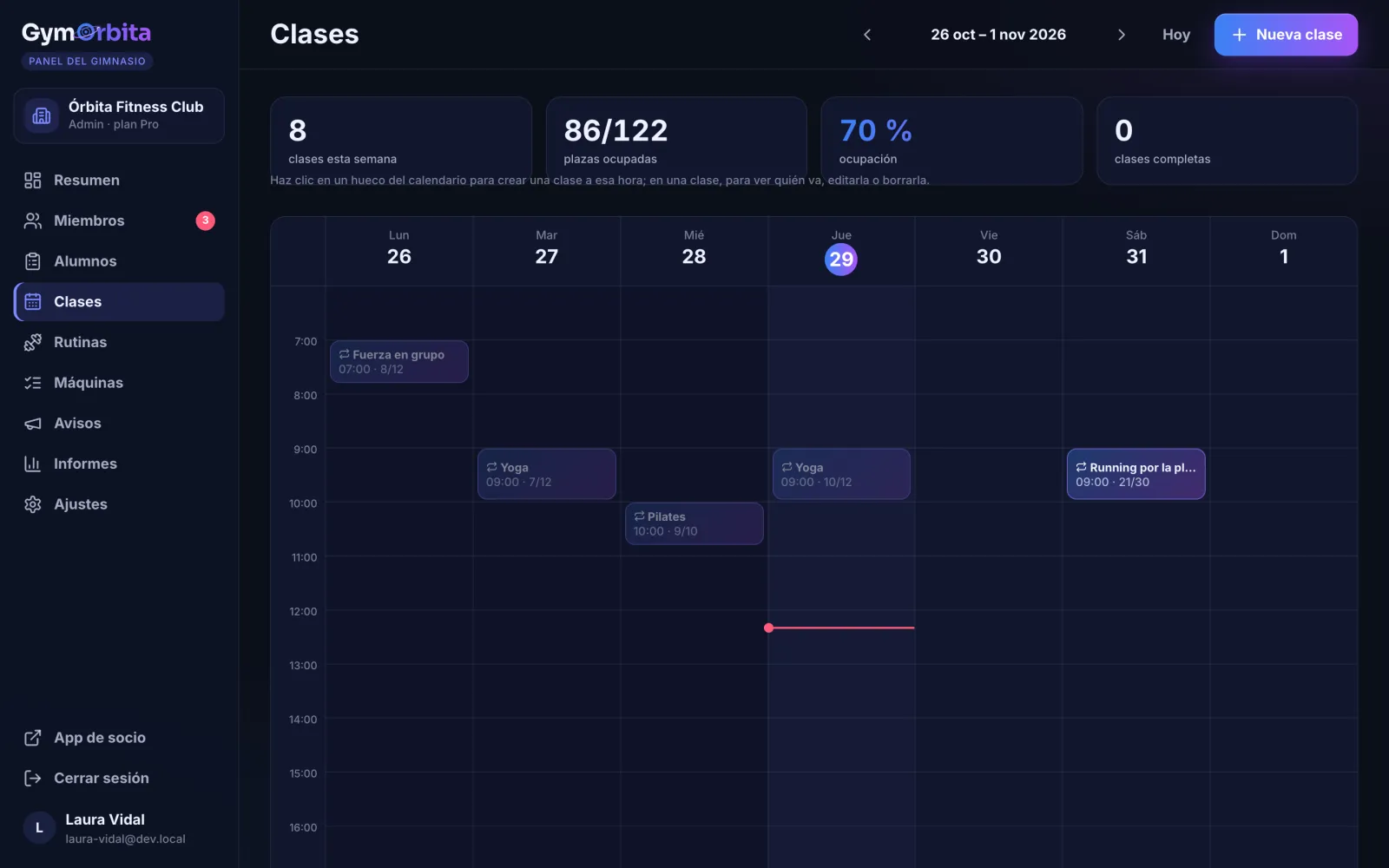
Task: Open Avisos megaphone icon
Action: click(x=33, y=423)
